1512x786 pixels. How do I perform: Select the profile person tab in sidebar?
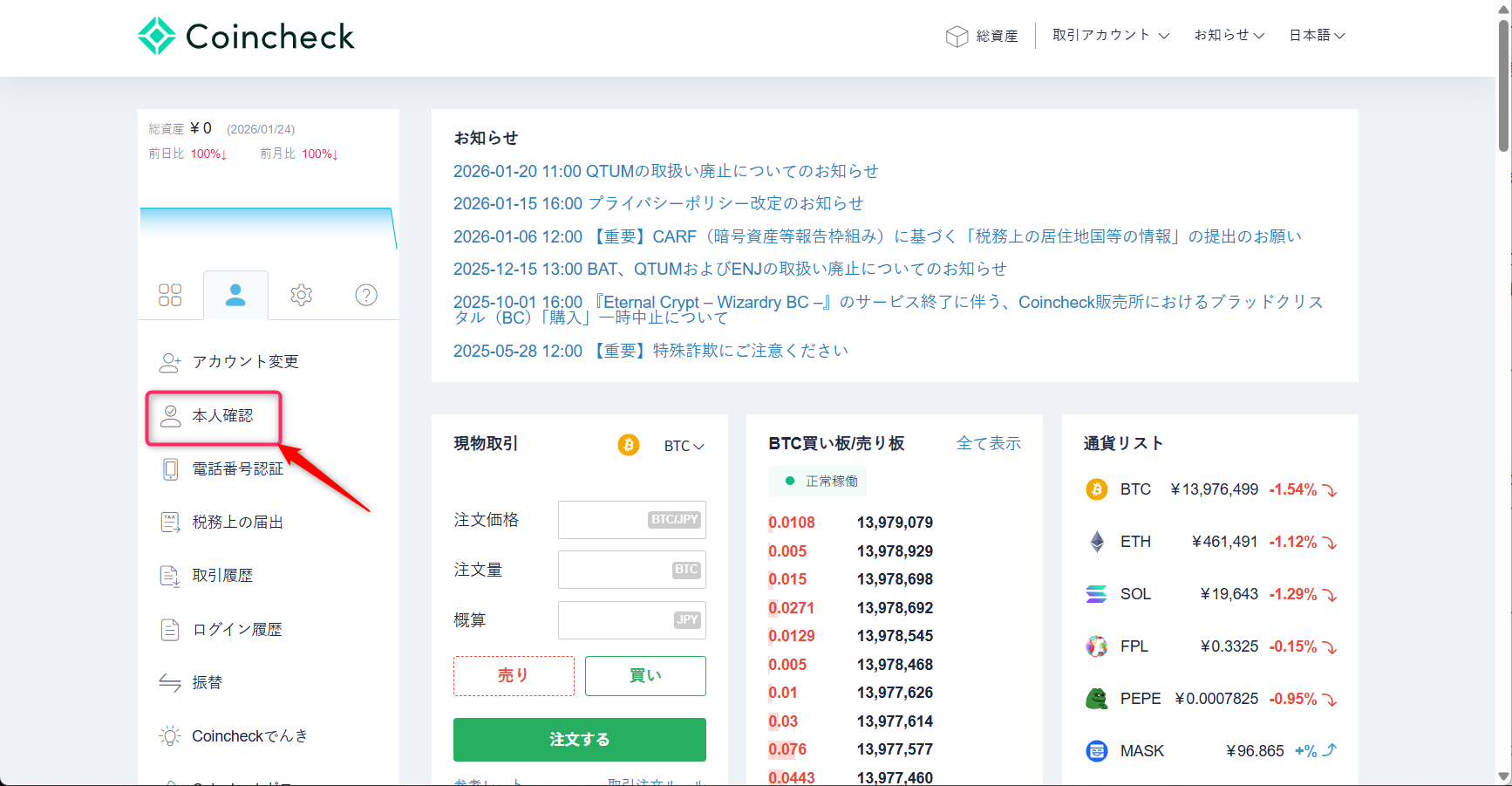pos(235,295)
